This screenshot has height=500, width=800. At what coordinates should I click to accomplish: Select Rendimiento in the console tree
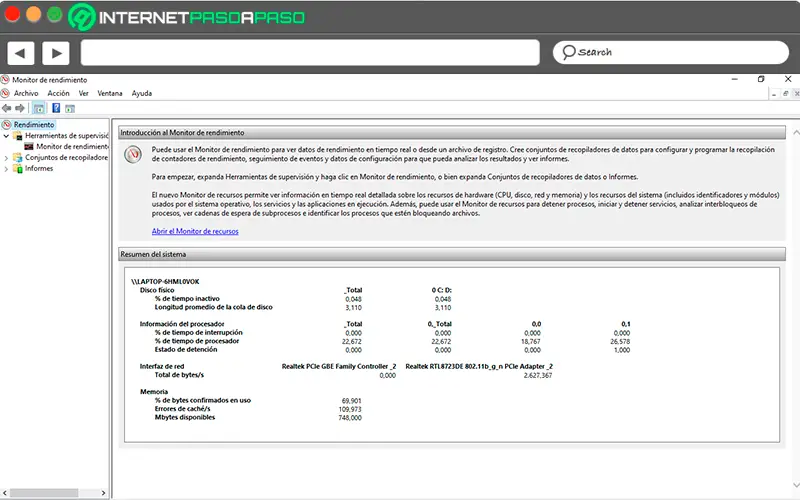[34, 124]
